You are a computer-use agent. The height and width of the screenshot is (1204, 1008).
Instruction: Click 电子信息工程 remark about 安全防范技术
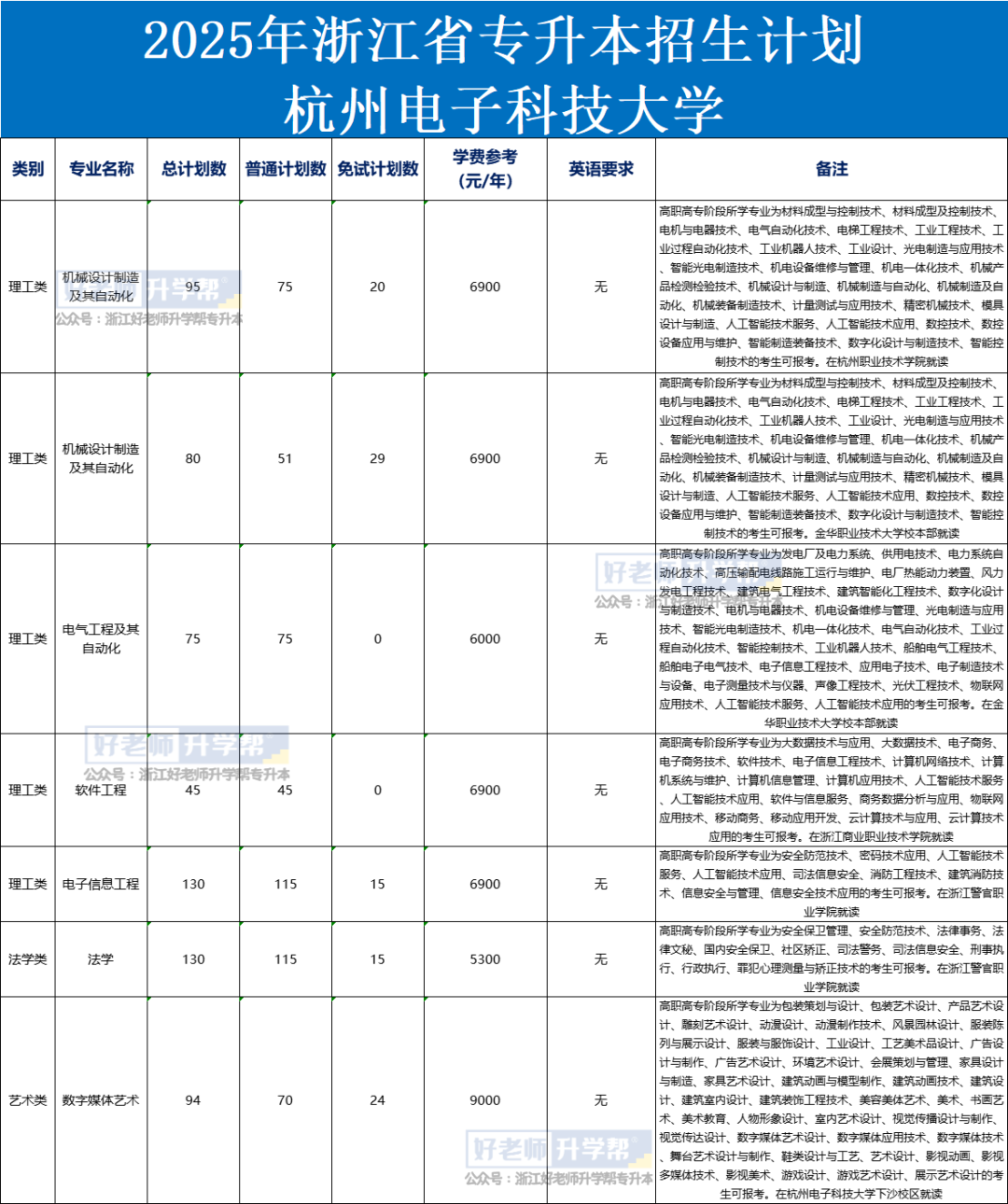(x=832, y=884)
